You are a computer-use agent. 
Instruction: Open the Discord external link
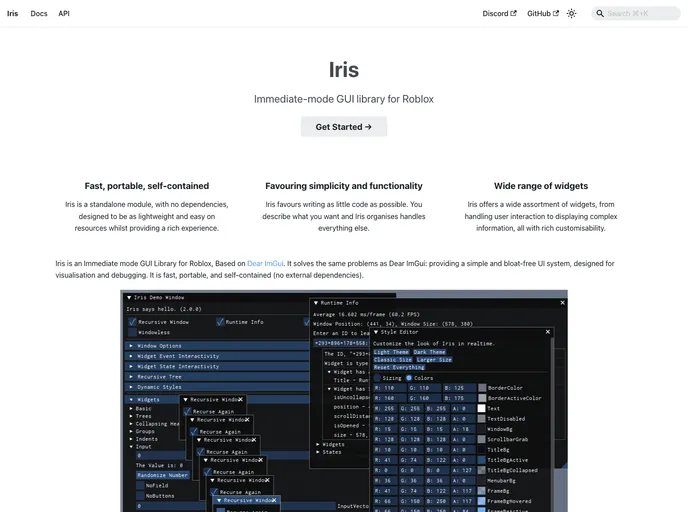click(x=499, y=14)
